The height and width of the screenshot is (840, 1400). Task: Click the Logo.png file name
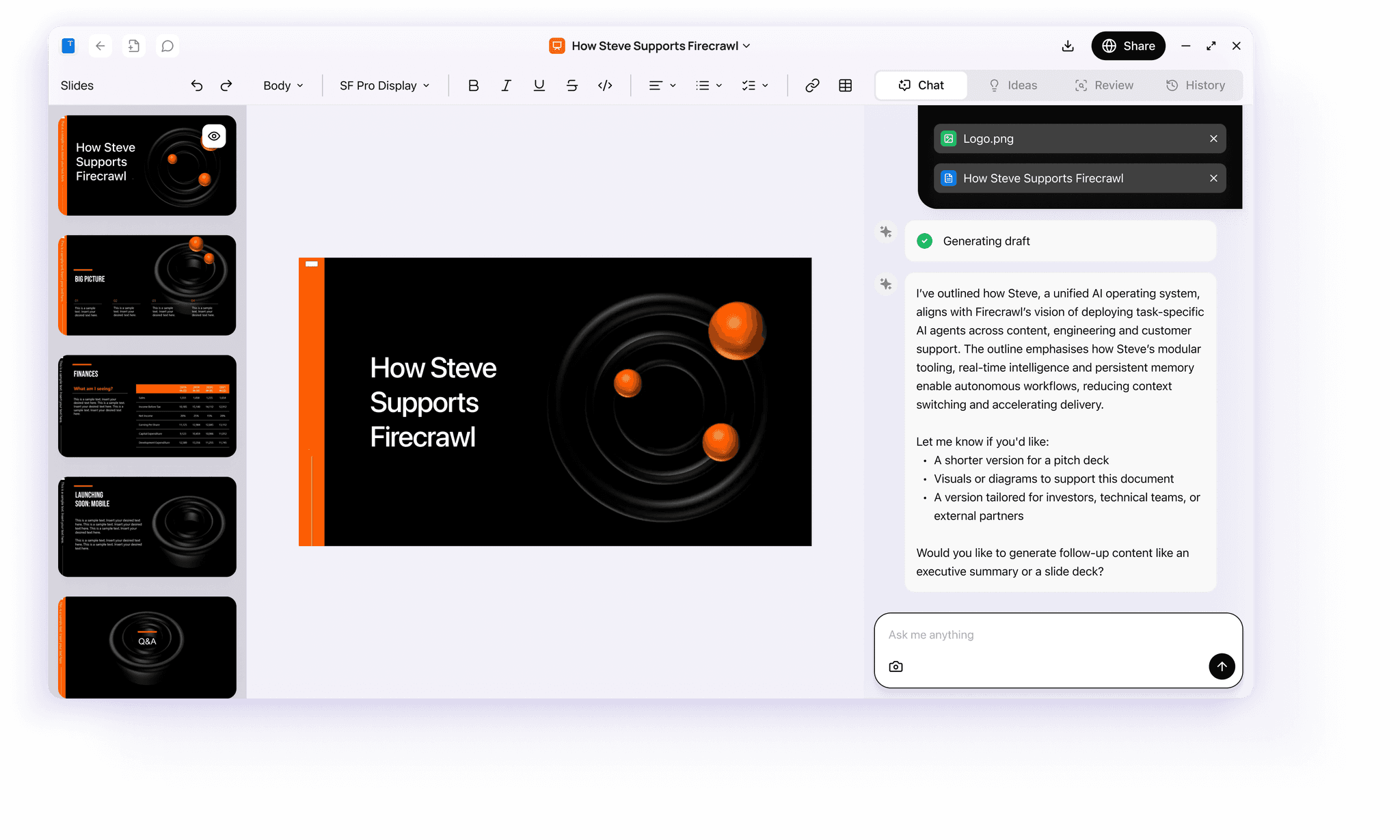(988, 139)
